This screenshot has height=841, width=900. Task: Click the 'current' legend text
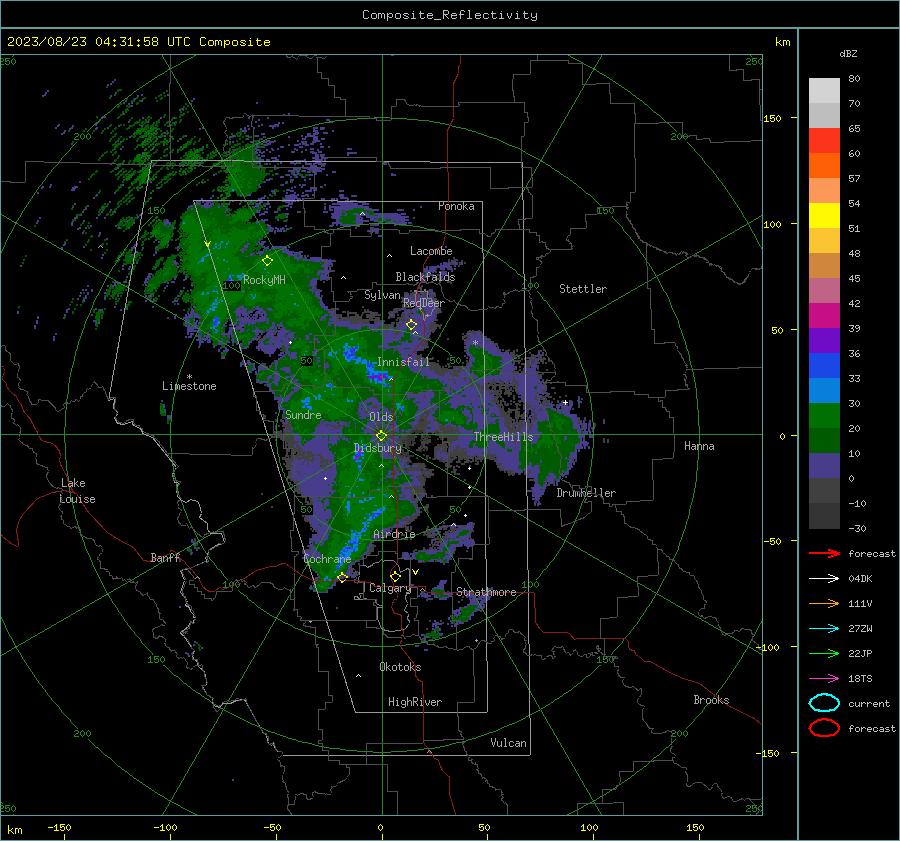869,704
